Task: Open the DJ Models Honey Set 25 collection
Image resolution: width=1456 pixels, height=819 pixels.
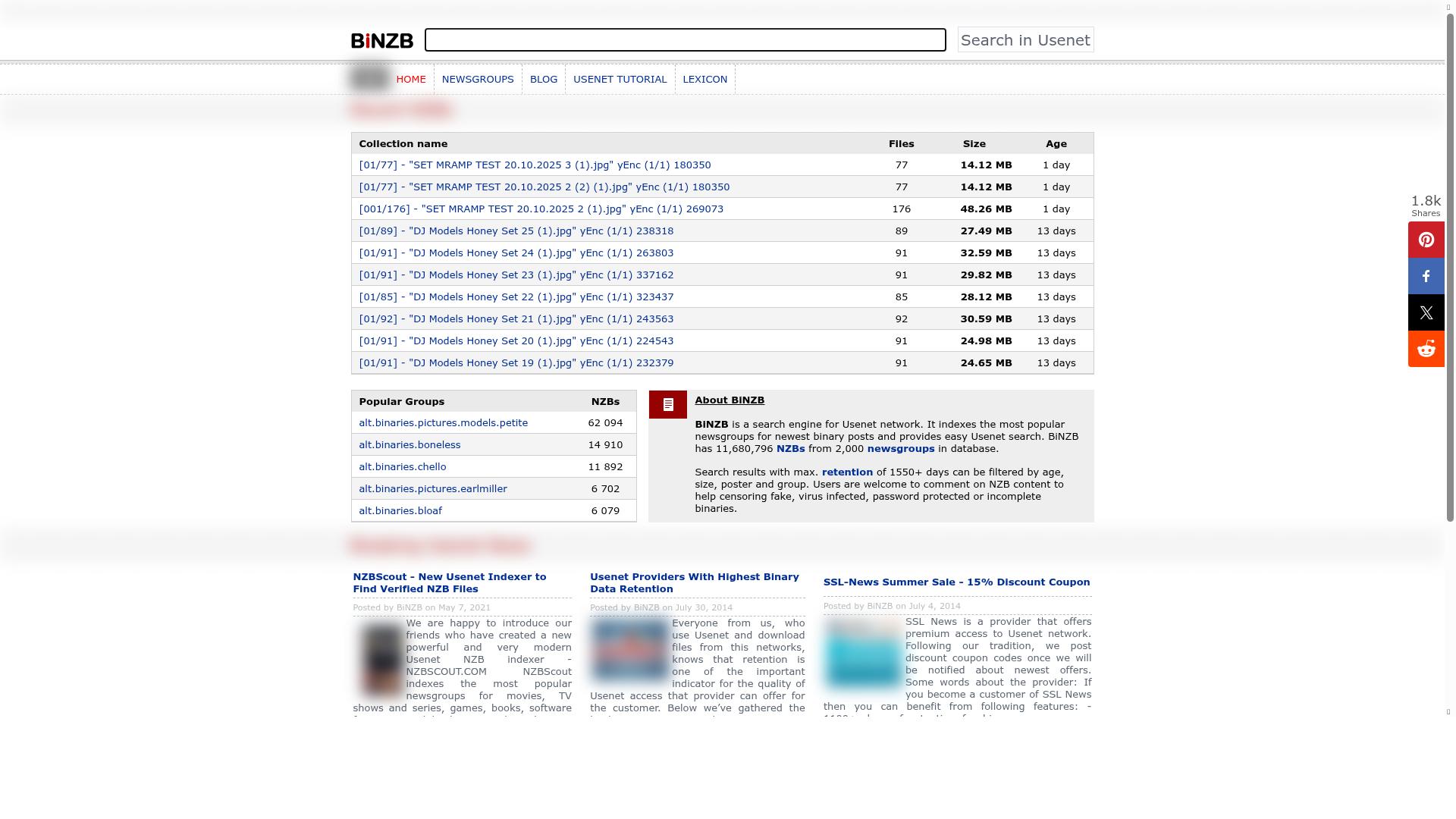Action: tap(516, 231)
